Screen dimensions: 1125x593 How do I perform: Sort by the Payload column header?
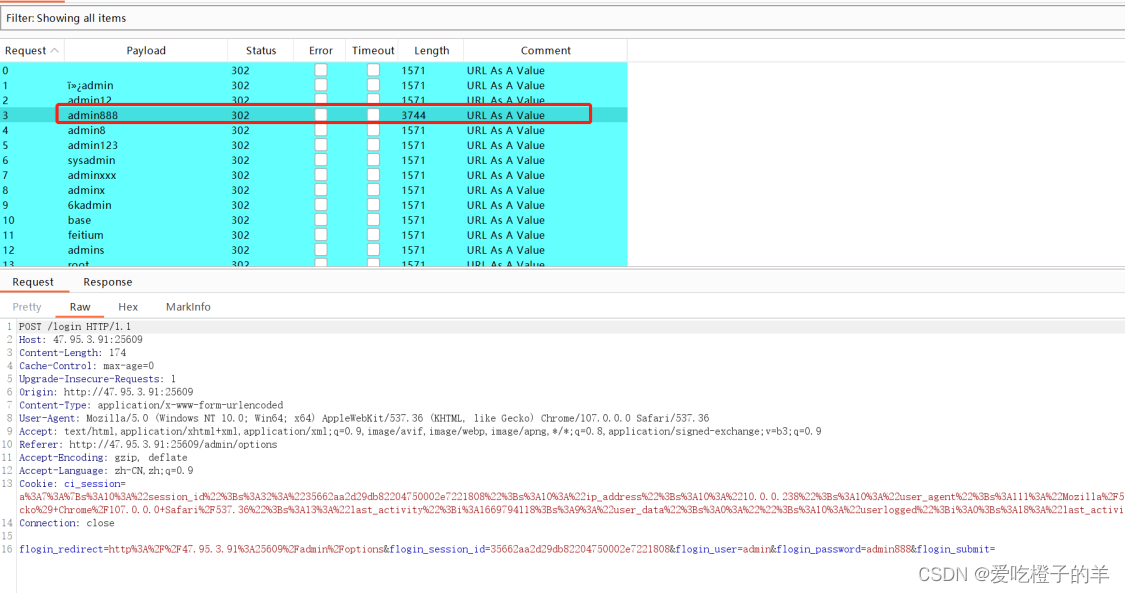146,50
